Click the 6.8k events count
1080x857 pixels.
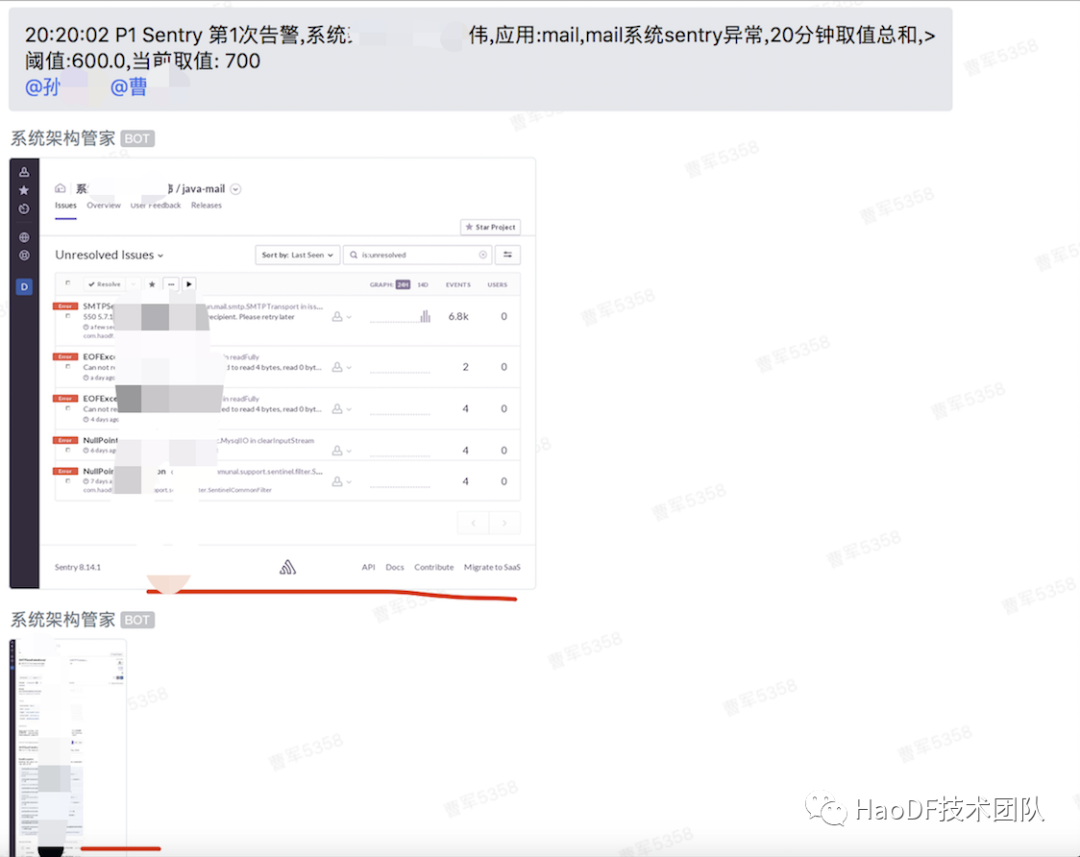pos(458,316)
